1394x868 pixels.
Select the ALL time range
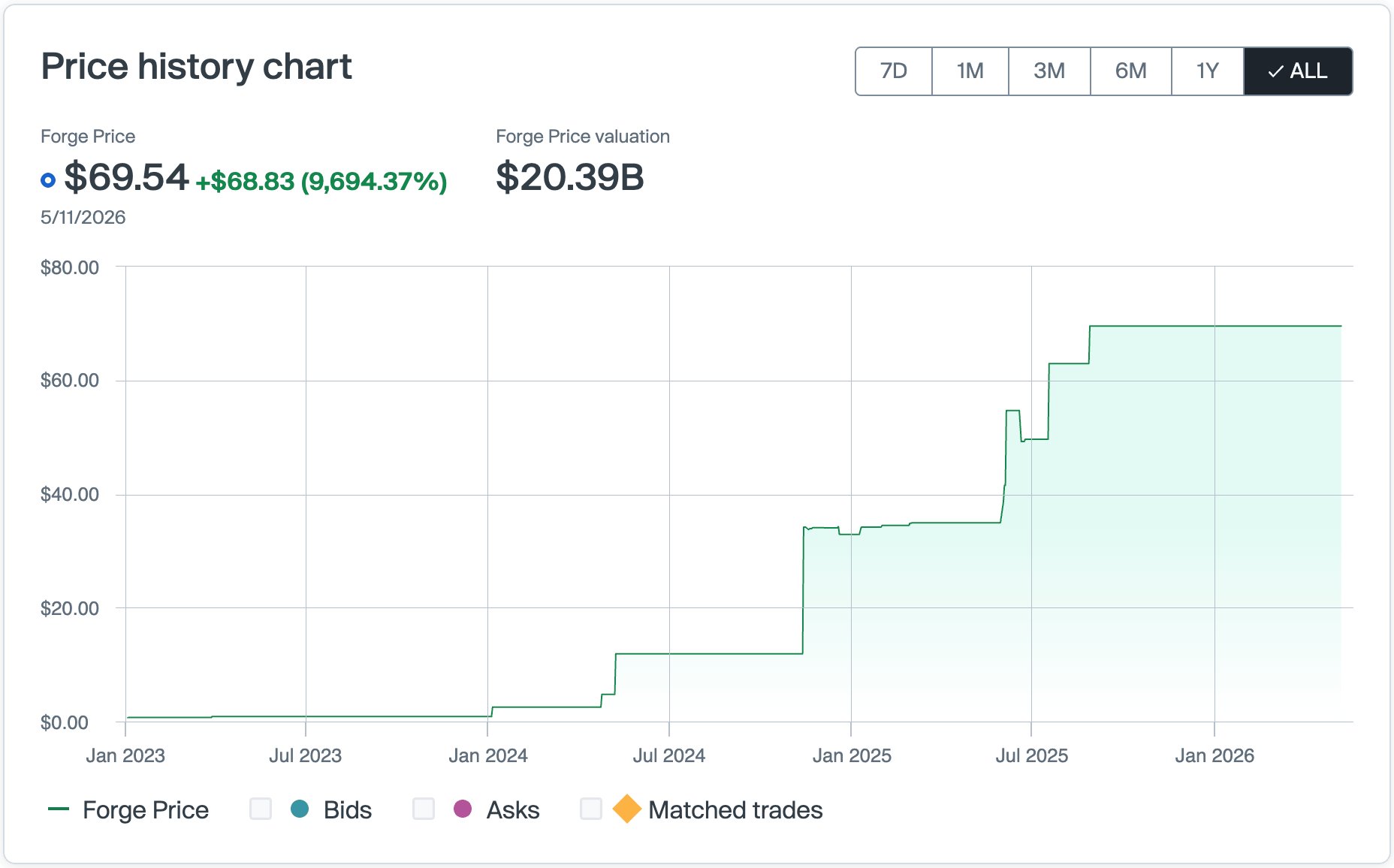tap(1298, 71)
